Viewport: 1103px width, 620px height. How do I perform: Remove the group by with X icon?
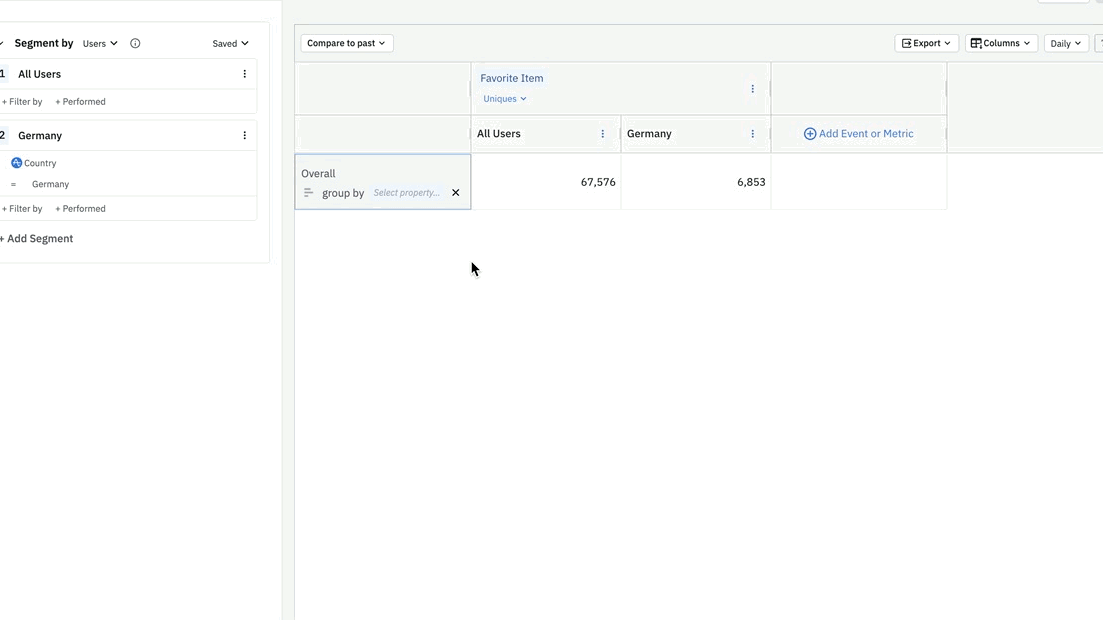coord(455,193)
